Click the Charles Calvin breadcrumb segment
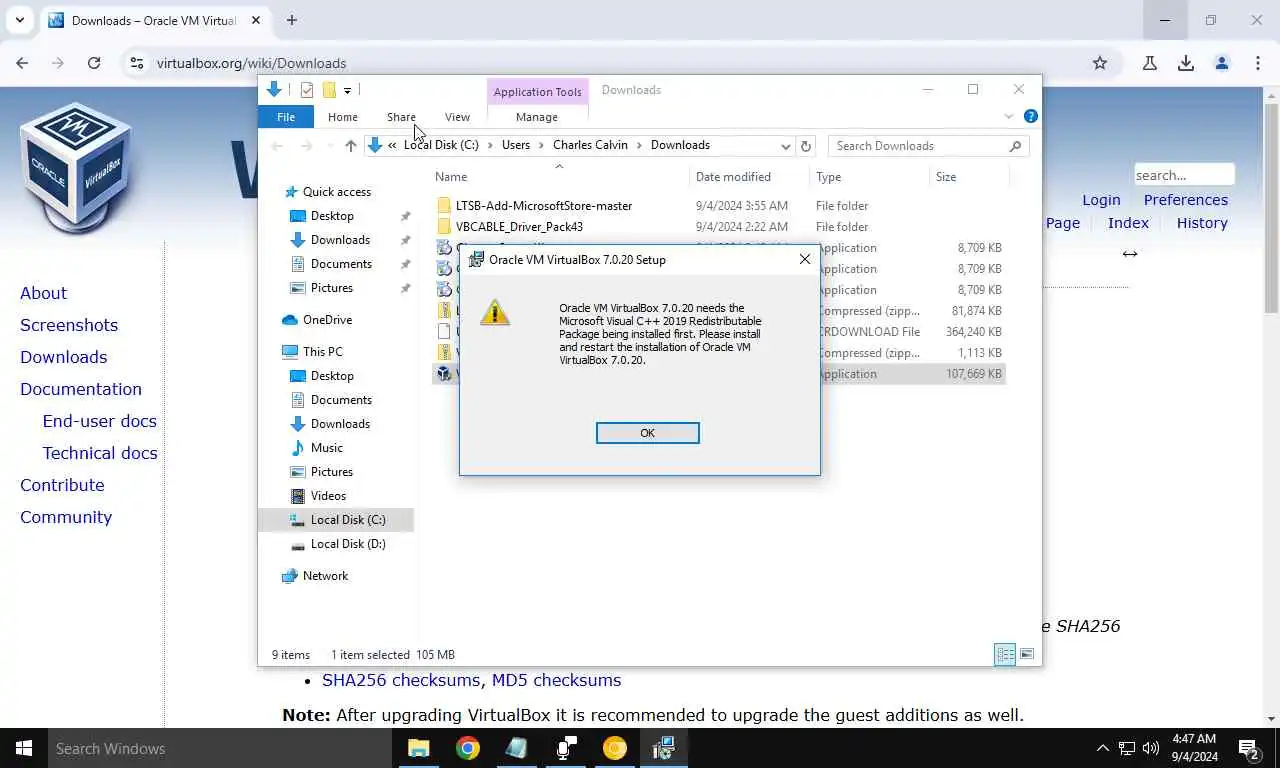Image resolution: width=1280 pixels, height=768 pixels. tap(590, 145)
